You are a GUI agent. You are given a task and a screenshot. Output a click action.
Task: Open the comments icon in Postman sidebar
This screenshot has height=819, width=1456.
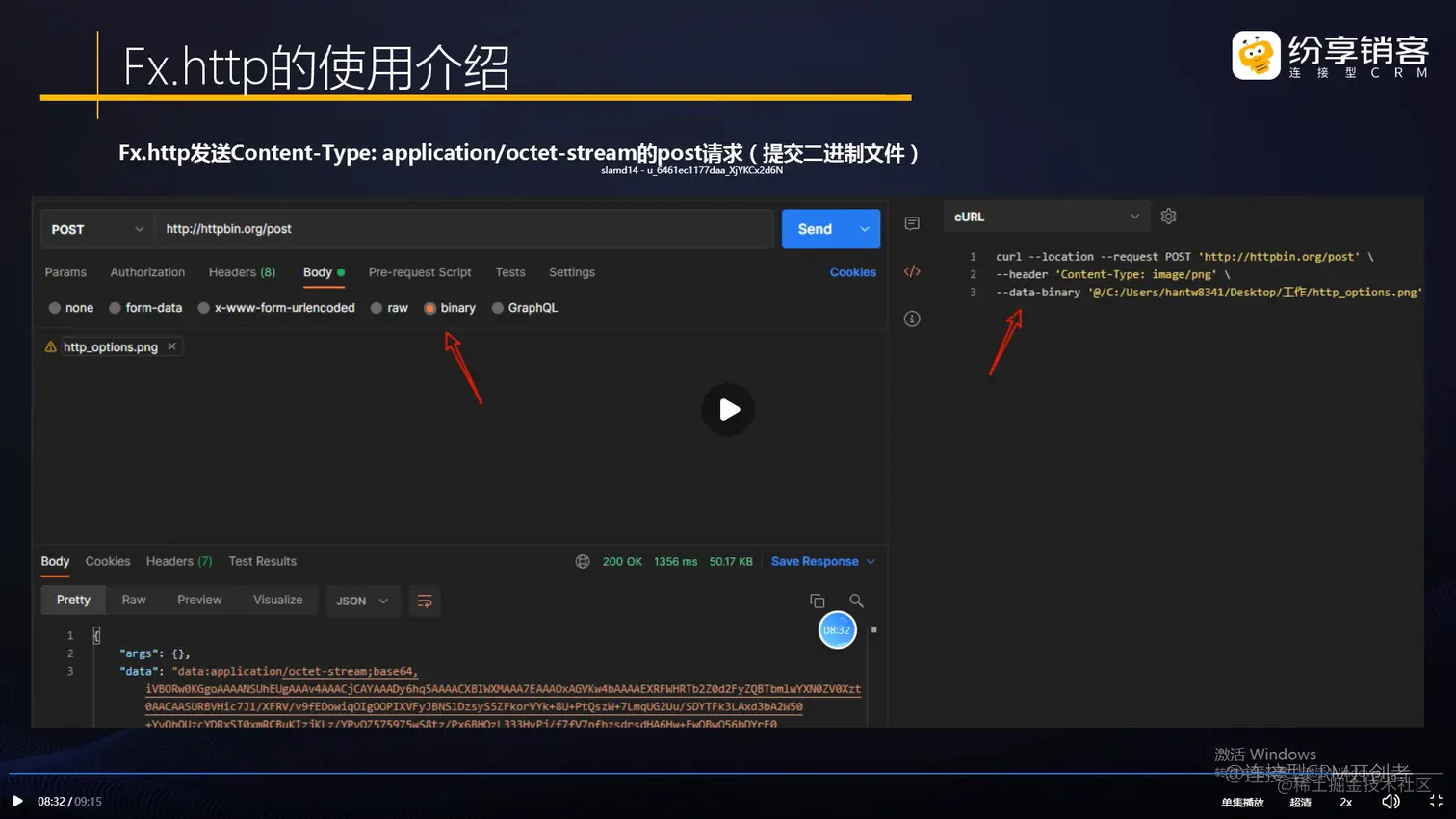click(912, 223)
